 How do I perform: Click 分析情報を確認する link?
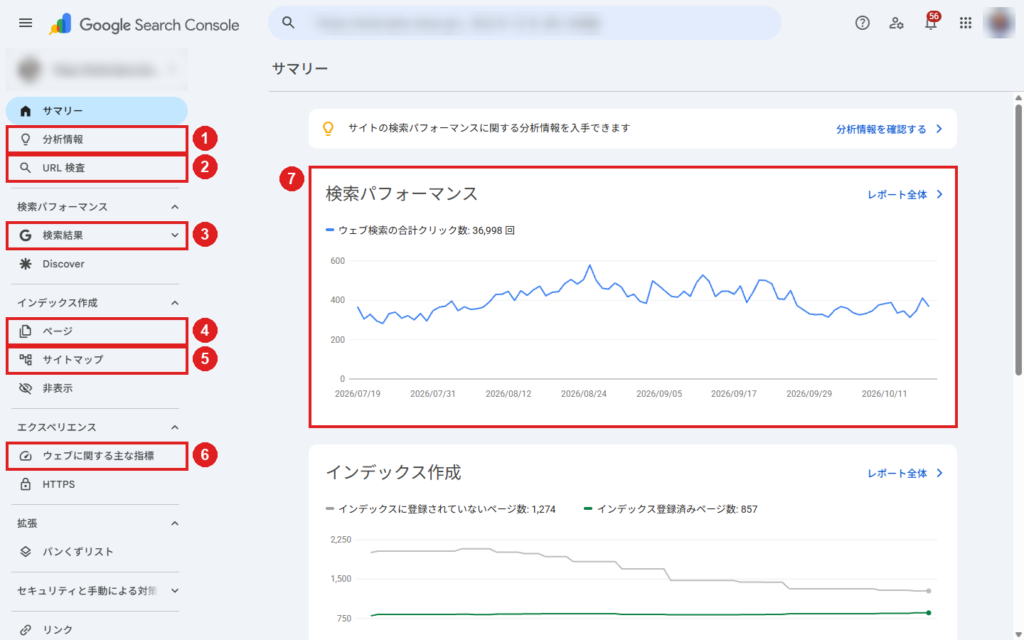pos(889,129)
